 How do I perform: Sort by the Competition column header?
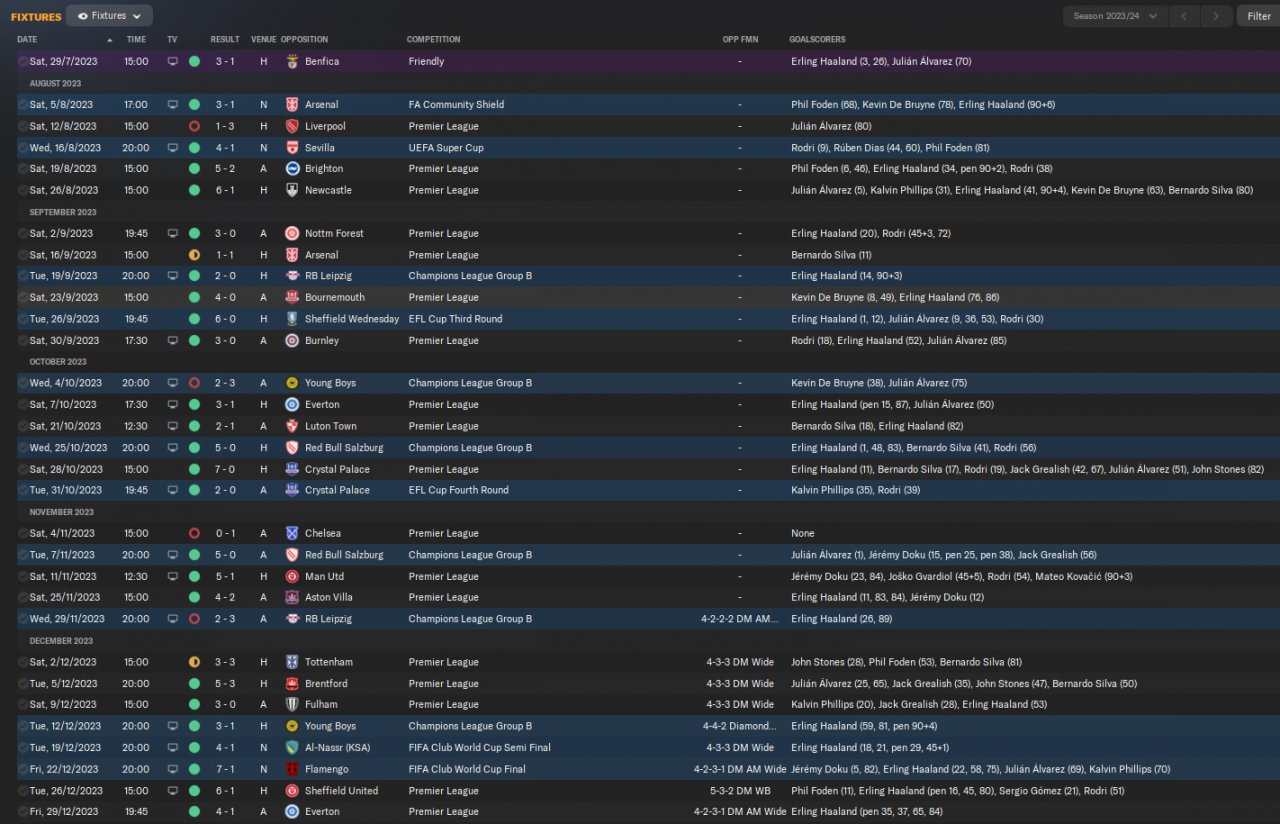433,39
